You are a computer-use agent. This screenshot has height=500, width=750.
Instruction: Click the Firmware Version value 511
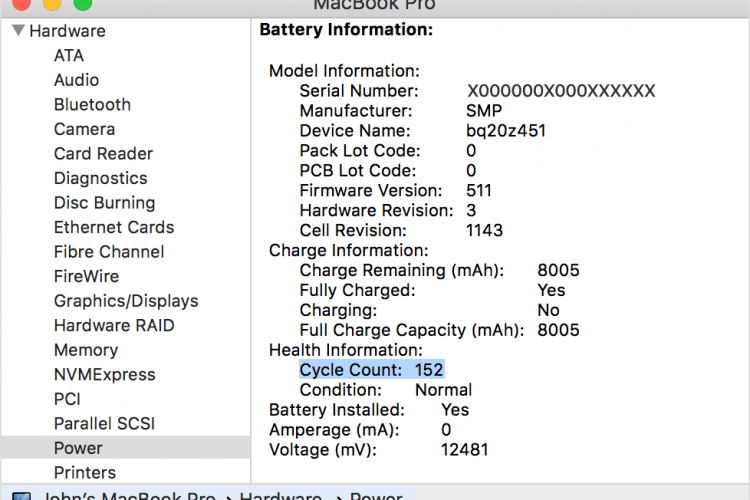(x=479, y=190)
